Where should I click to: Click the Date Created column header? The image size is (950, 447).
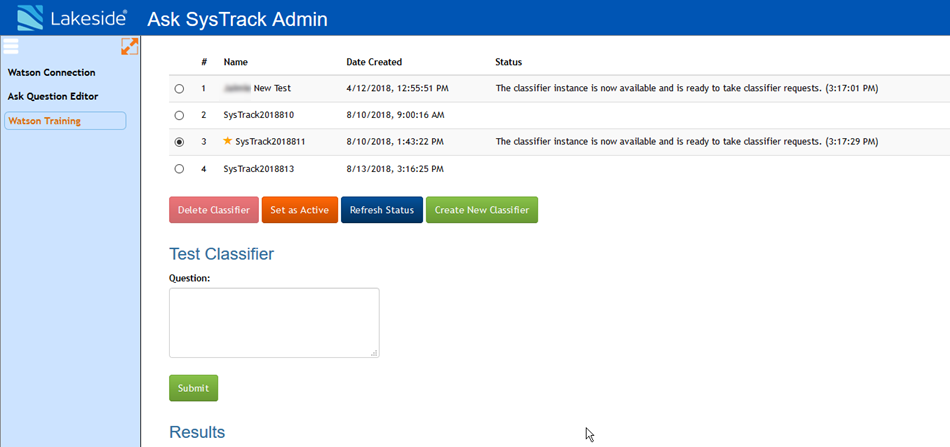[x=374, y=62]
